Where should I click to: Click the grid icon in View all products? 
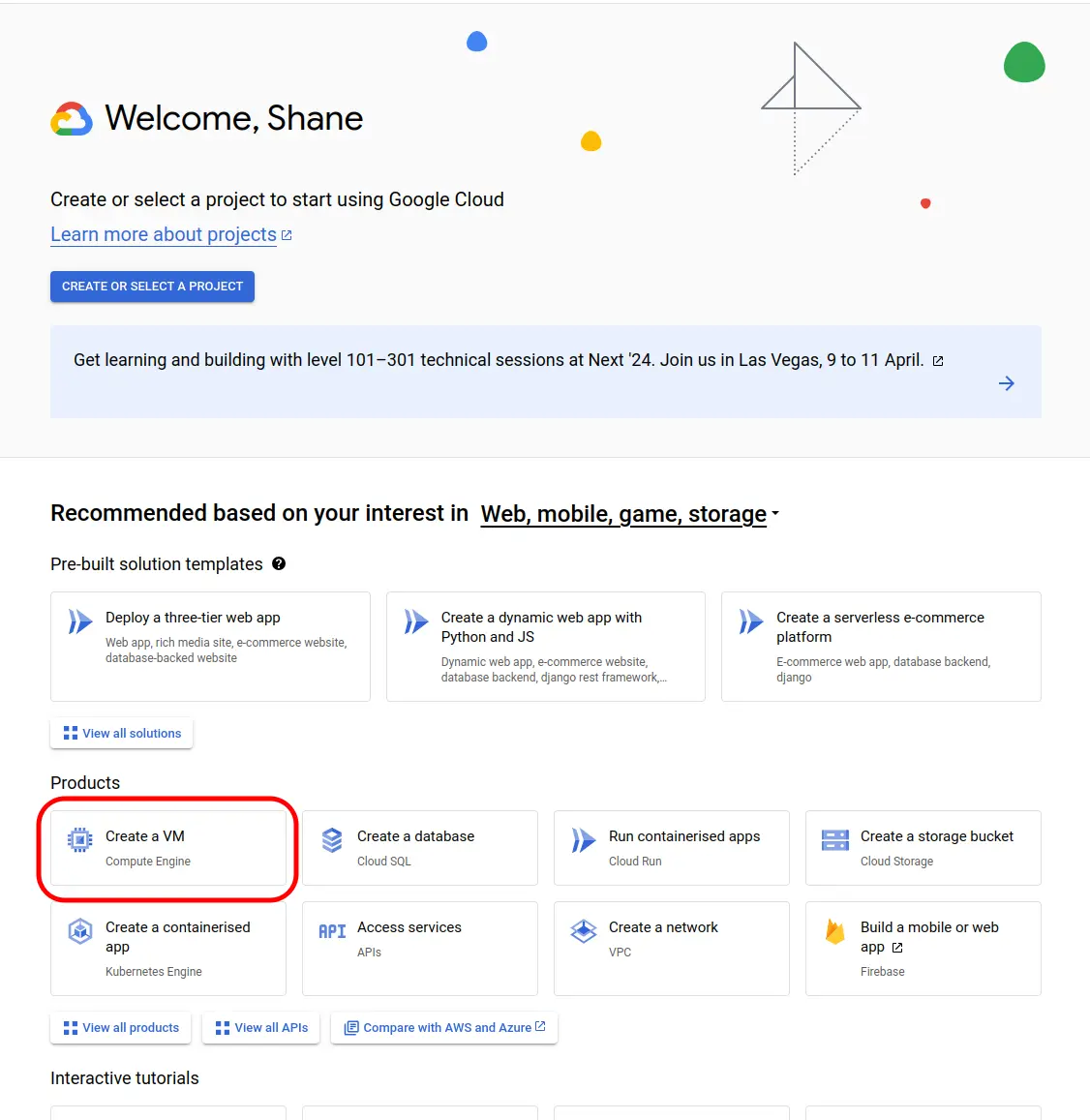point(70,1028)
